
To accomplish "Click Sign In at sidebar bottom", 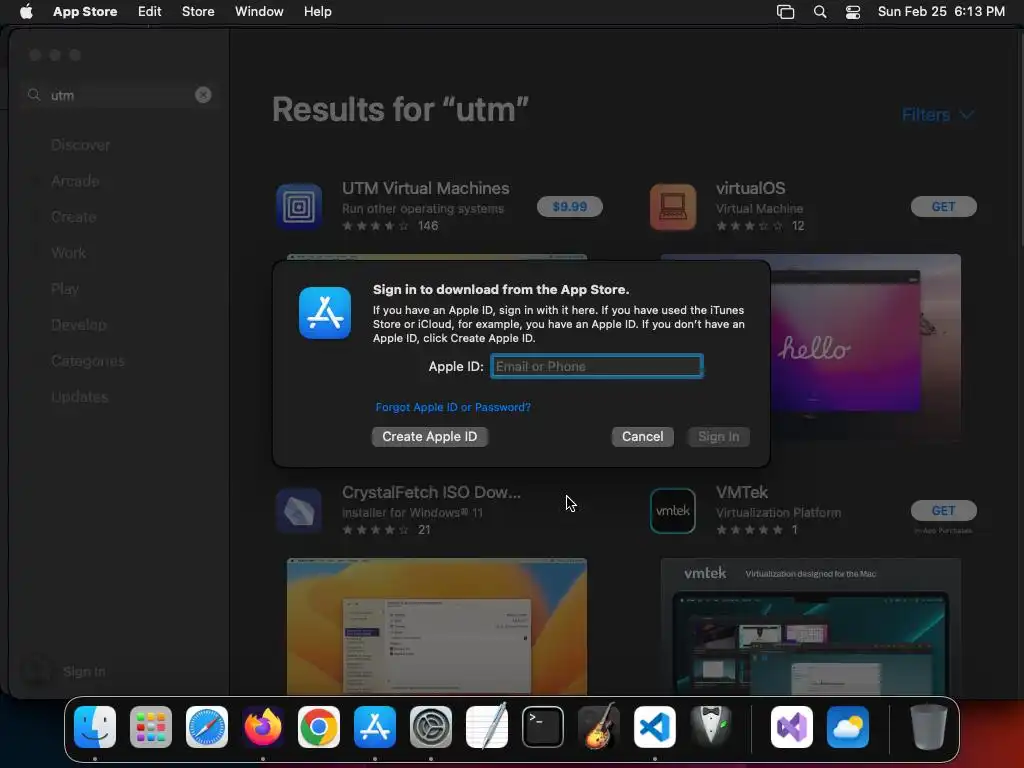I will pyautogui.click(x=84, y=671).
